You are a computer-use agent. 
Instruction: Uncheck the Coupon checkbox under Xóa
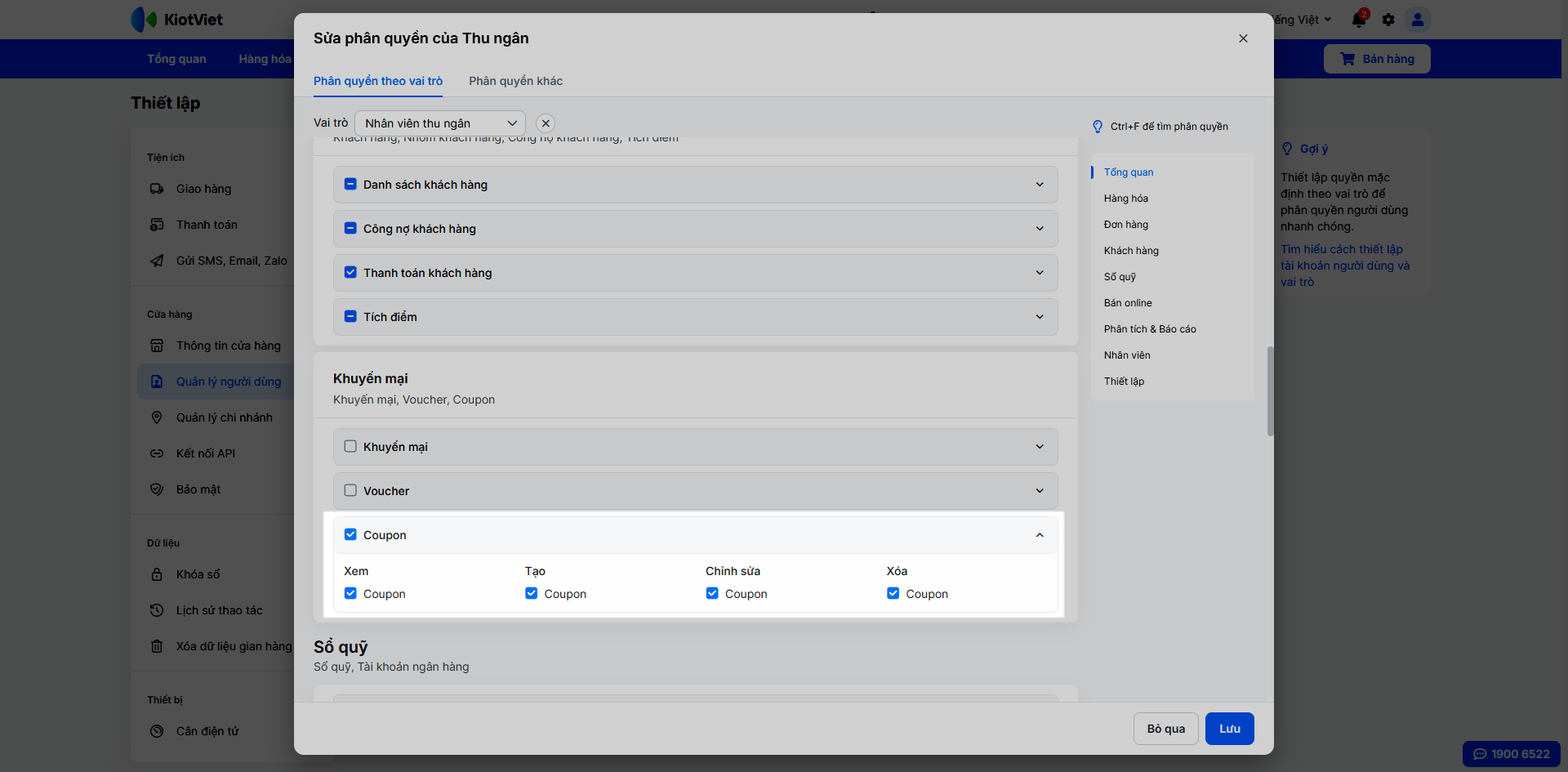tap(893, 594)
